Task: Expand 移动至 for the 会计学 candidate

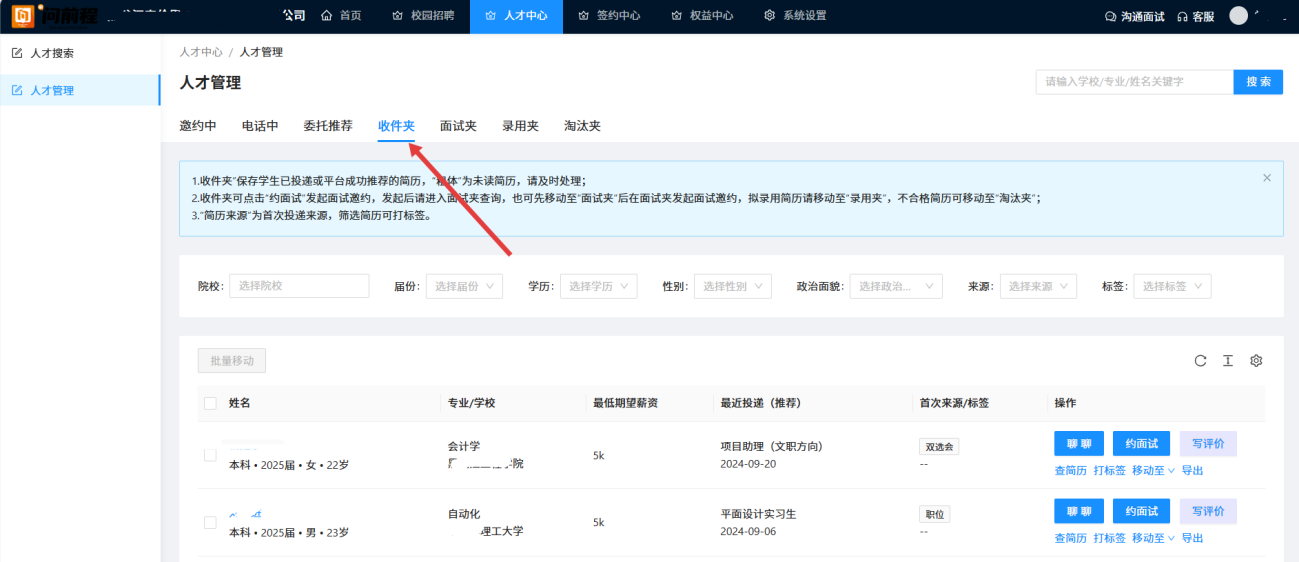Action: [1153, 470]
